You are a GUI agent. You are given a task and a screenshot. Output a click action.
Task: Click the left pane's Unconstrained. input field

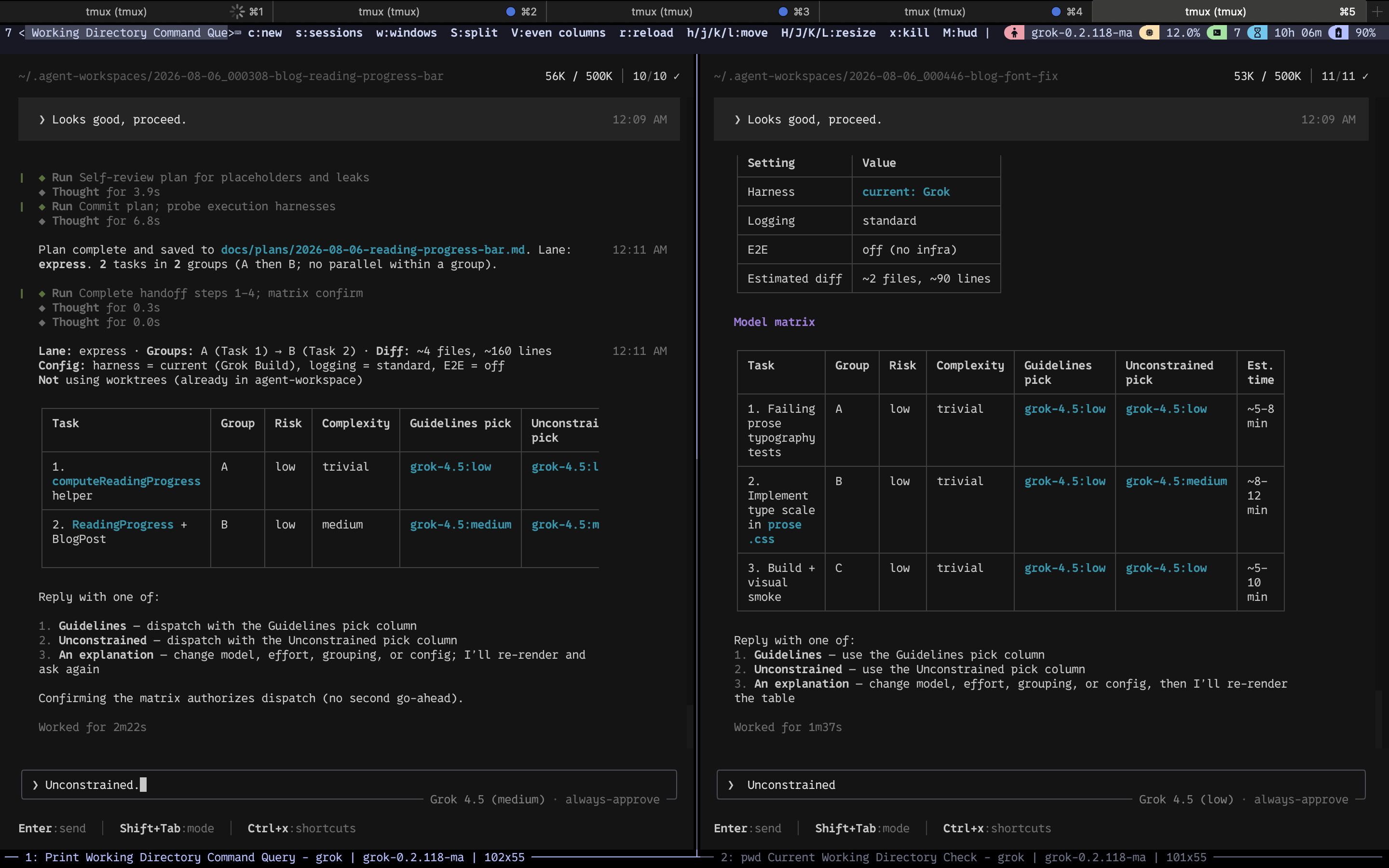(x=349, y=785)
